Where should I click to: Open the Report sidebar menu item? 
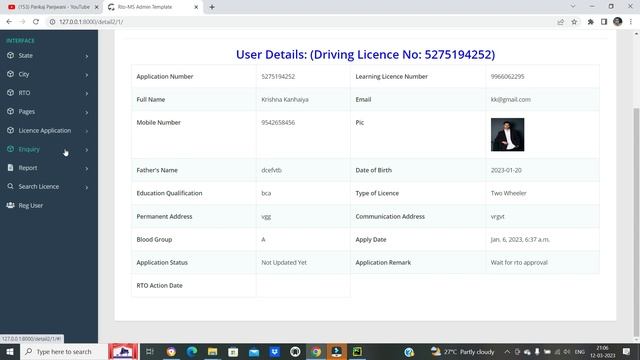pos(49,168)
